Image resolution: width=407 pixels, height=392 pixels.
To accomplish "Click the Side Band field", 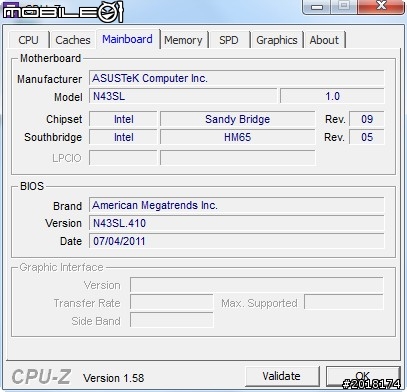I will [x=171, y=321].
